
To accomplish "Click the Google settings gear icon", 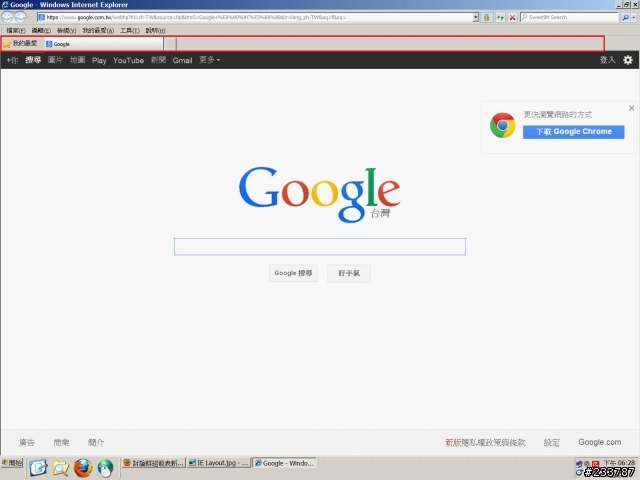I will tap(628, 60).
